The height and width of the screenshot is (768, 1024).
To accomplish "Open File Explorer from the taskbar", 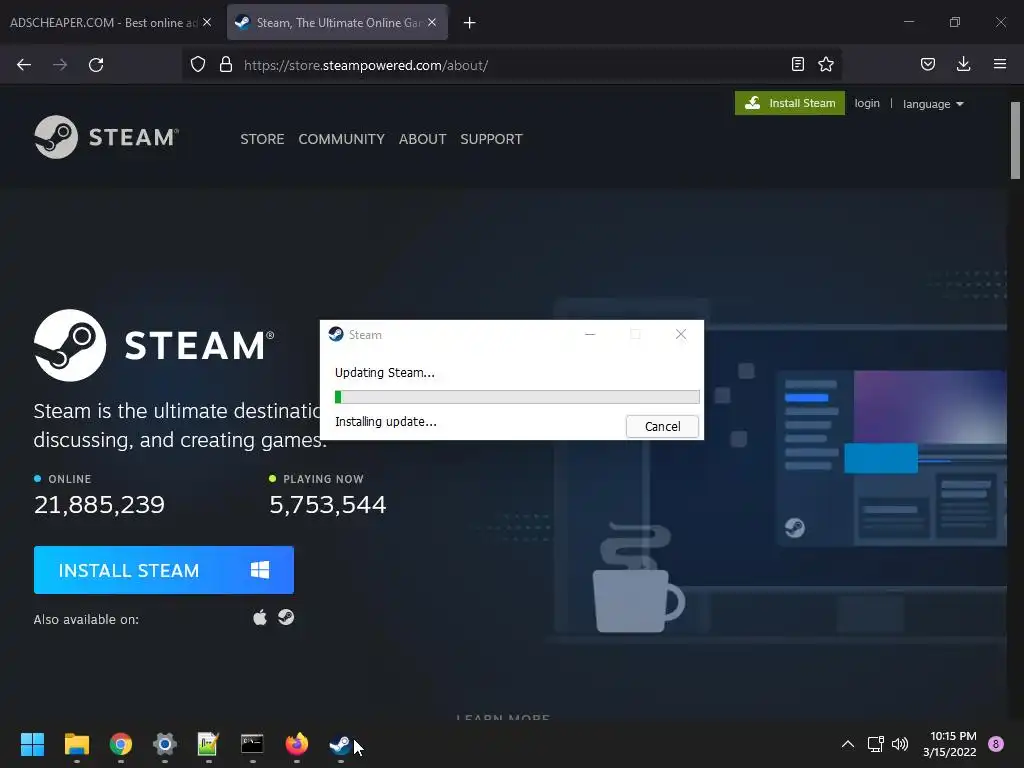I will [76, 744].
